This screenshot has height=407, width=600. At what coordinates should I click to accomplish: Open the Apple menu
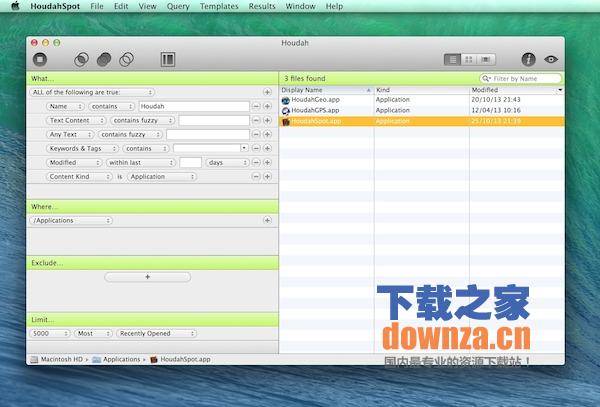click(x=15, y=6)
